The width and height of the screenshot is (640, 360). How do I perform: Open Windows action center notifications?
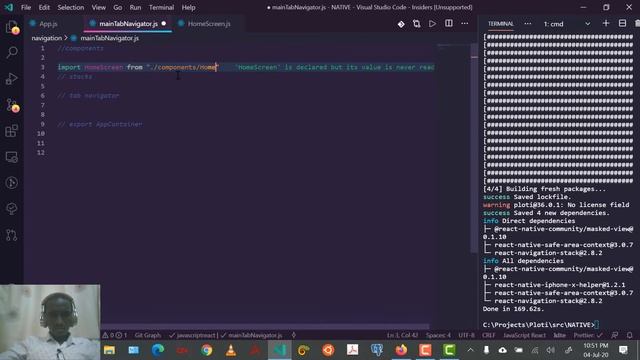(623, 350)
